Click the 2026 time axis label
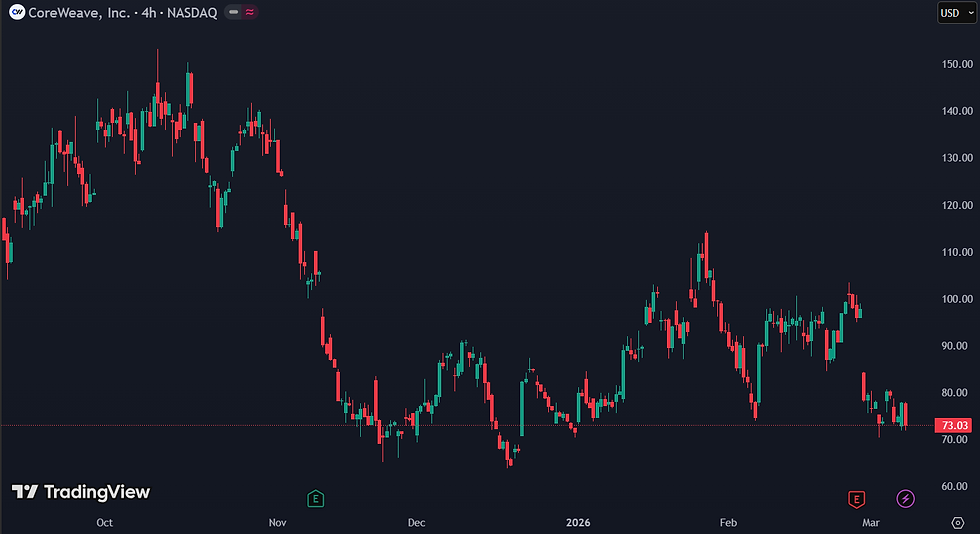980x534 pixels. [x=578, y=523]
